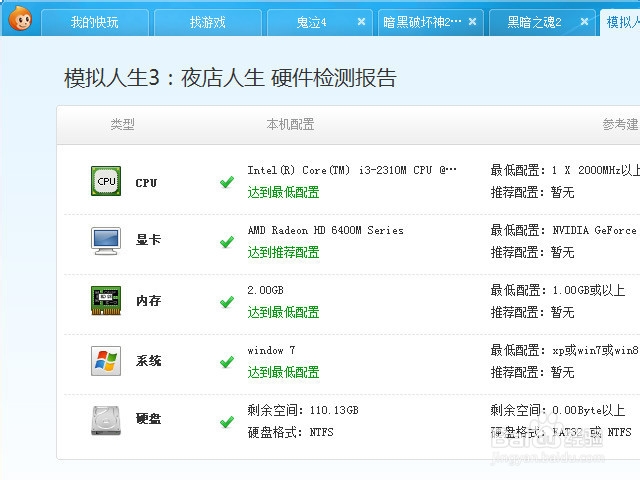Image resolution: width=640 pixels, height=480 pixels.
Task: Click 达到最低配置 status under window 7
Action: point(283,372)
